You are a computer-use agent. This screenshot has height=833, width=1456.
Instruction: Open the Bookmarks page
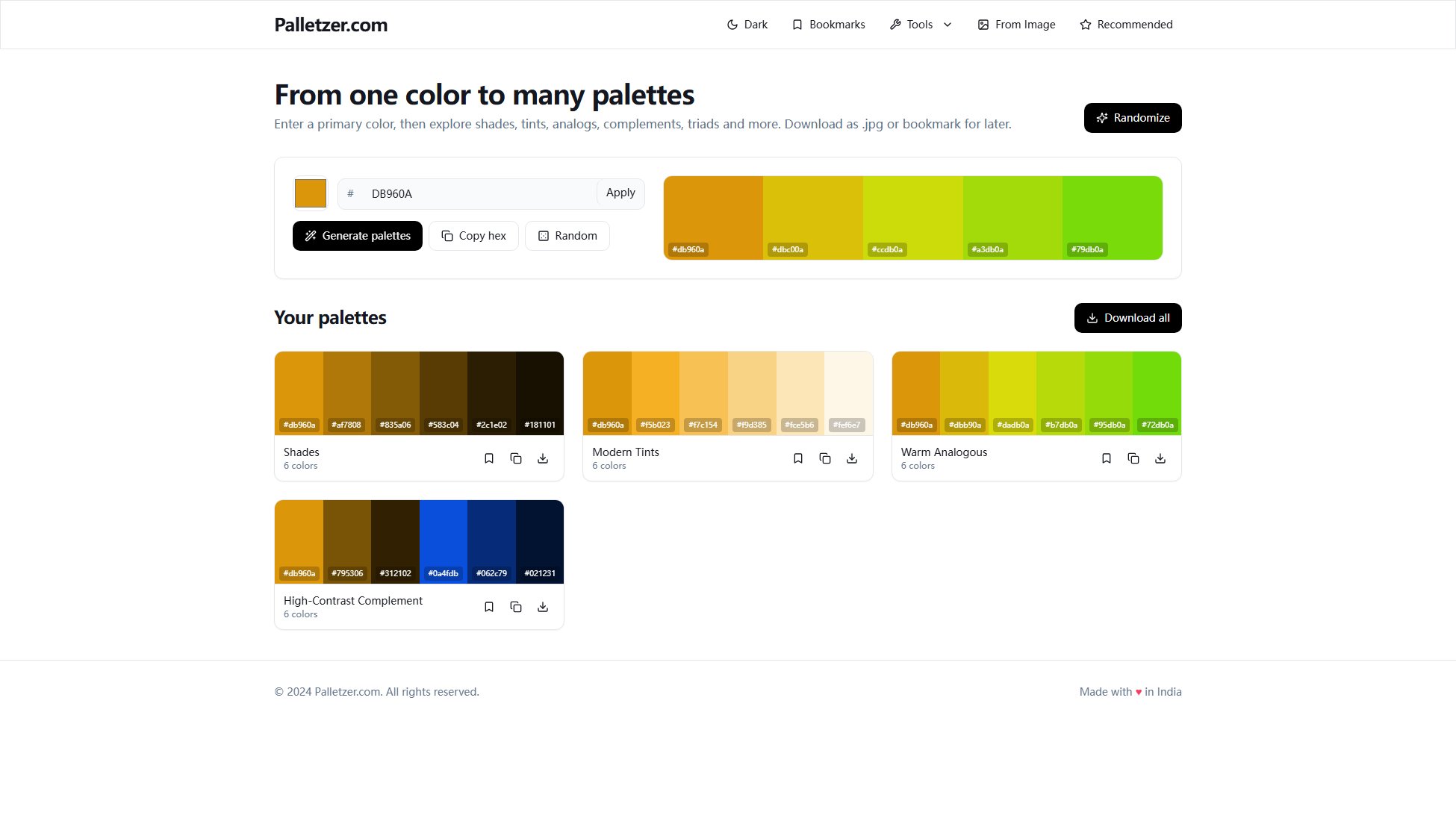tap(828, 25)
